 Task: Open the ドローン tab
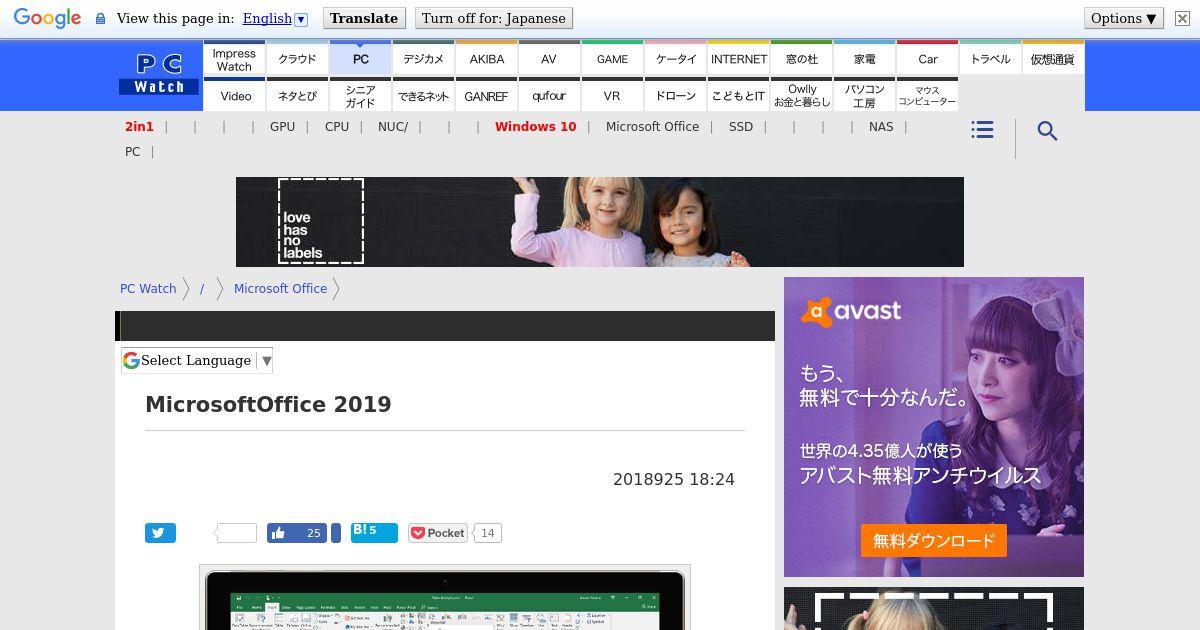(x=676, y=96)
